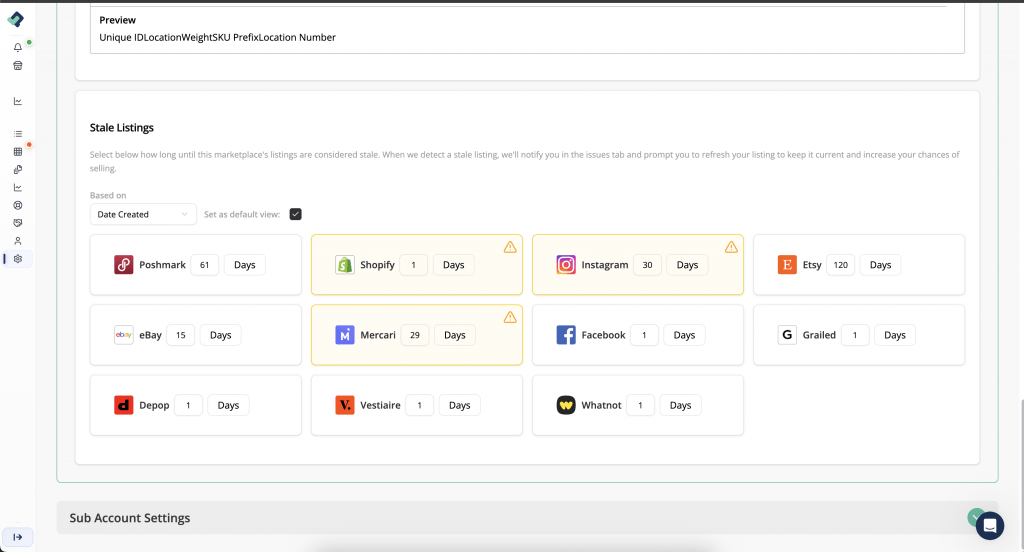Open Depop Days unit dropdown
The width and height of the screenshot is (1024, 552).
(x=229, y=405)
